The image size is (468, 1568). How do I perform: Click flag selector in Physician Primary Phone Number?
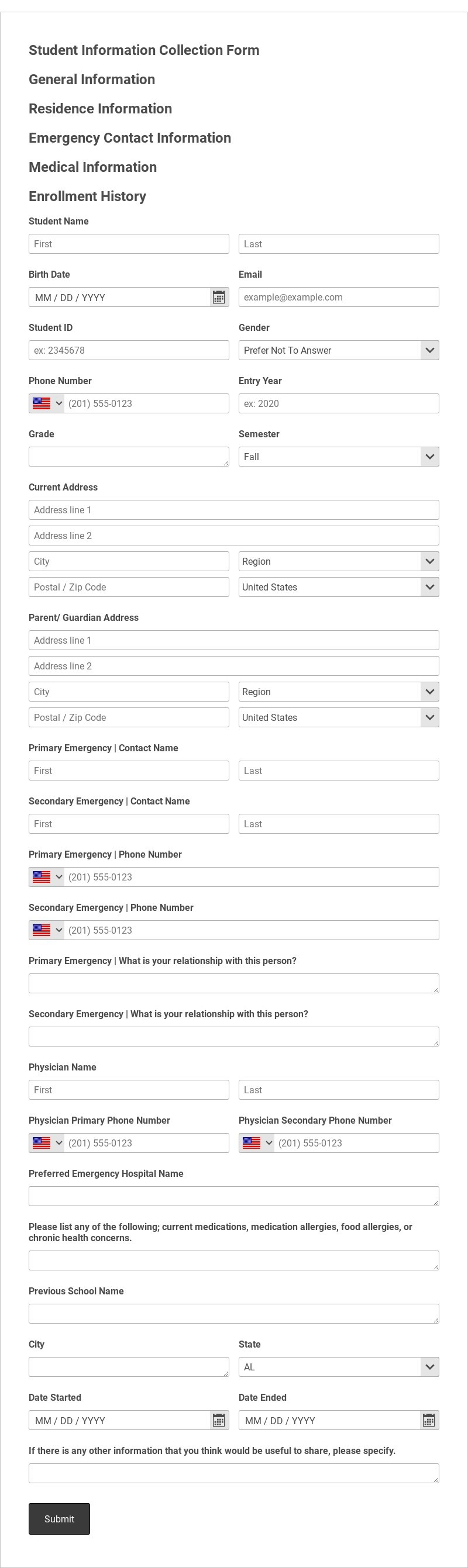coord(47,1143)
